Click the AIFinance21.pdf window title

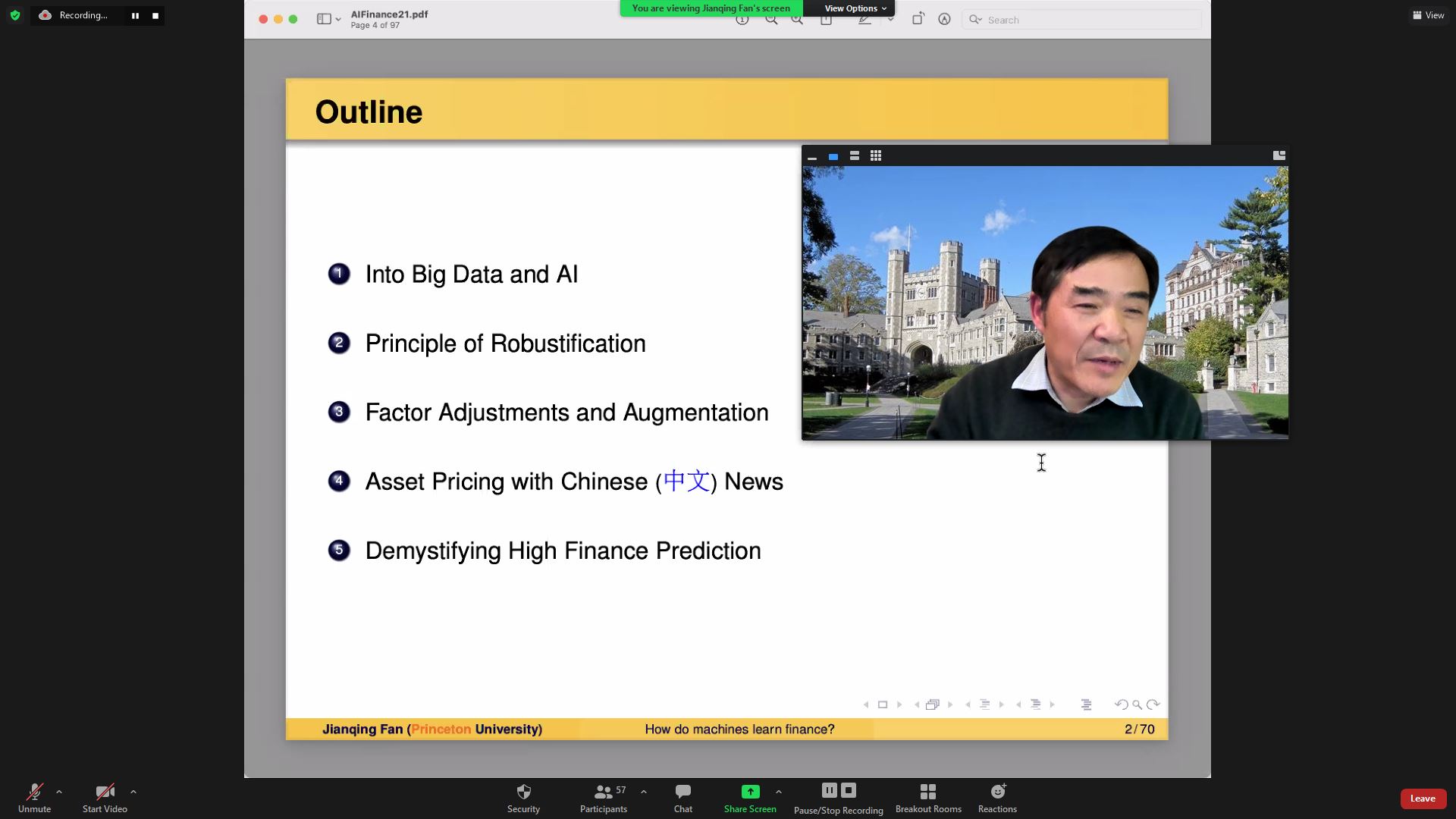(x=389, y=14)
